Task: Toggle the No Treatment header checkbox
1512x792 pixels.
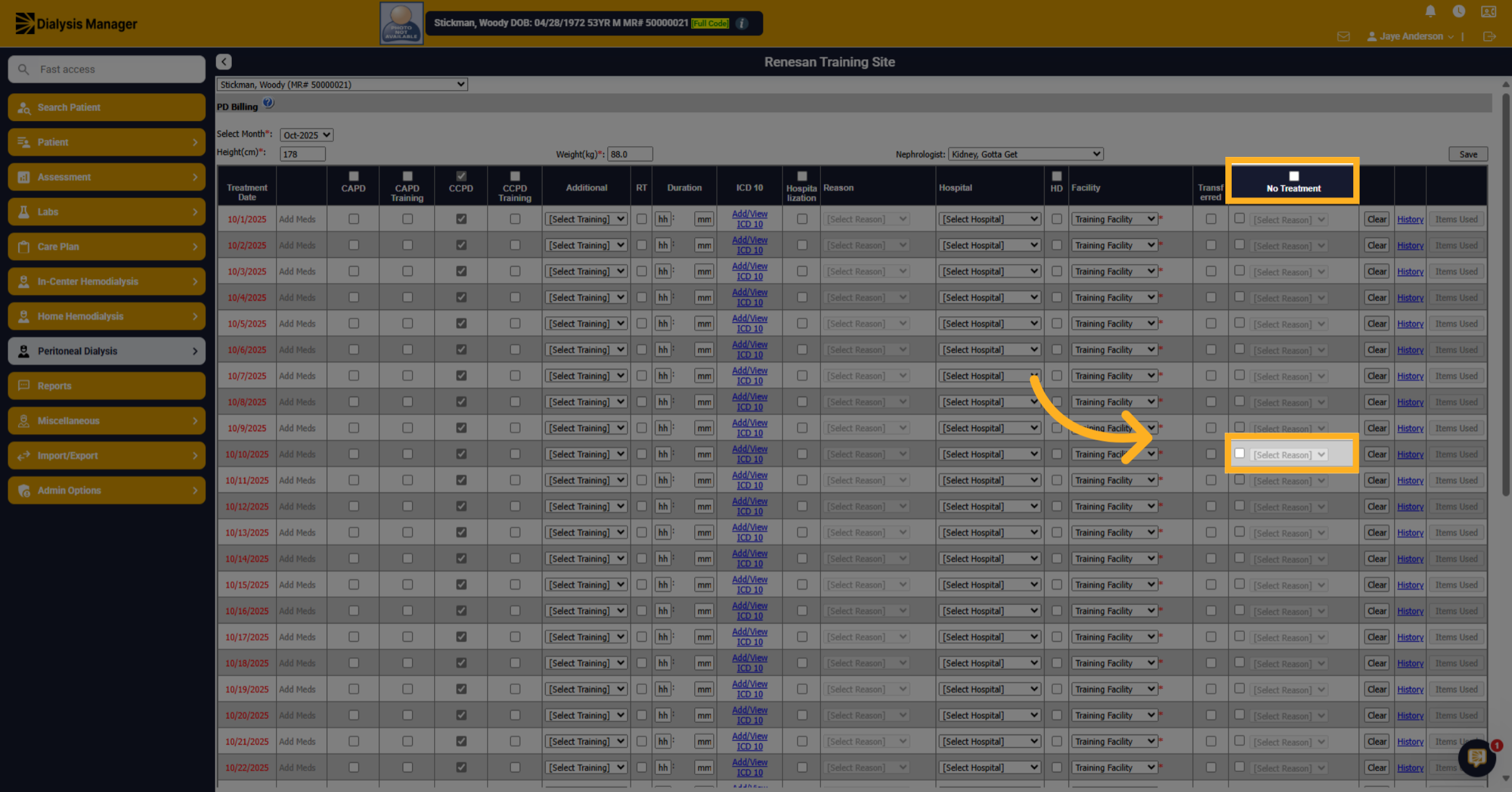Action: (1294, 176)
